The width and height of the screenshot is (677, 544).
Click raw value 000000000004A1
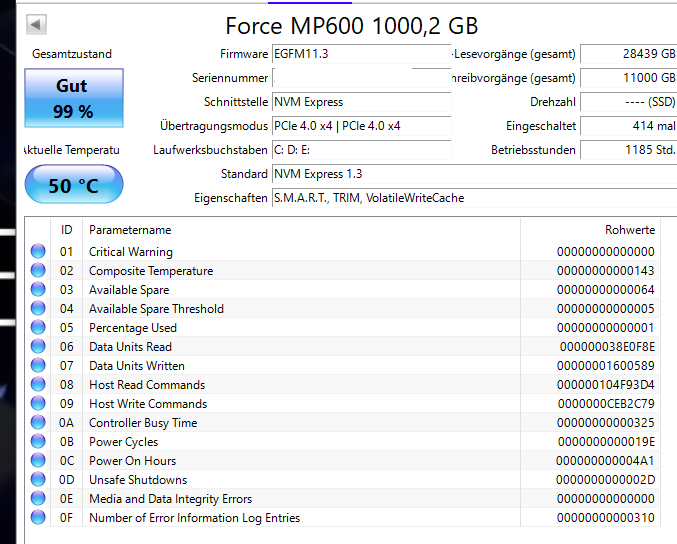coord(605,461)
